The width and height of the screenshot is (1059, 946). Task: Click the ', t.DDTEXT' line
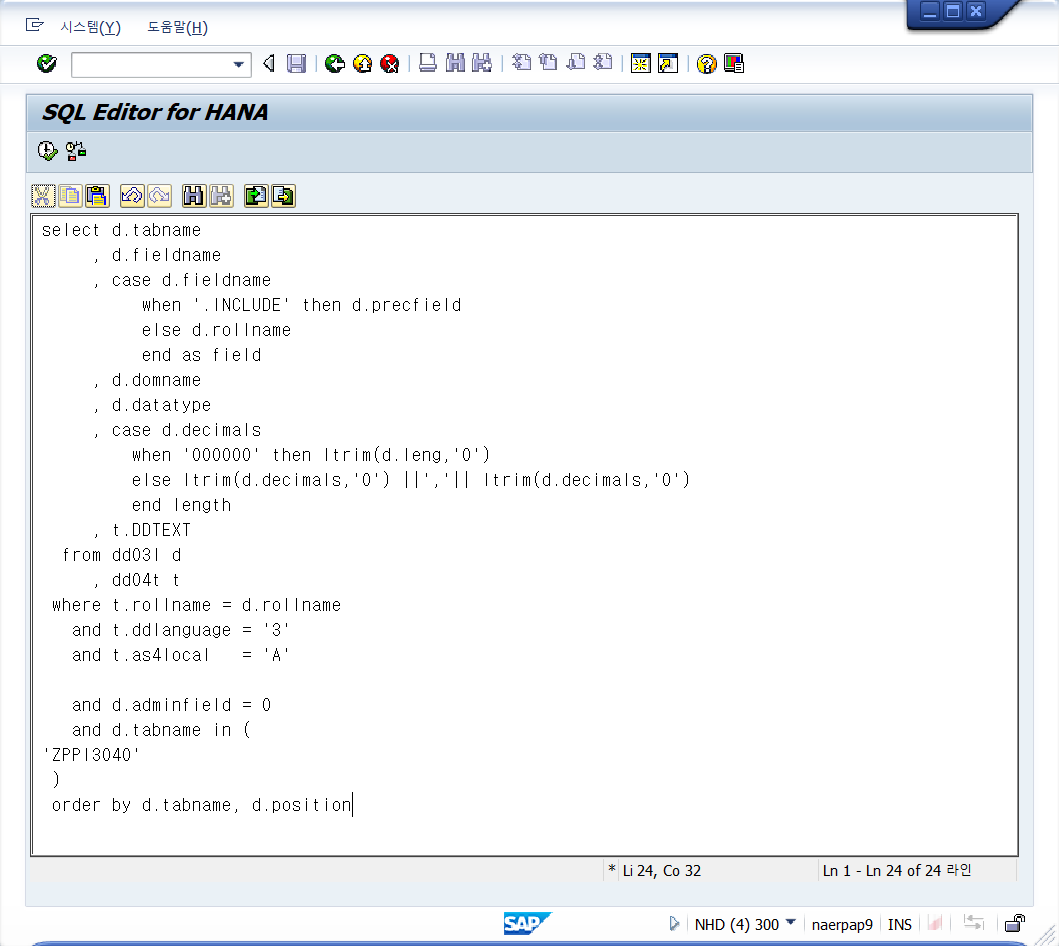click(142, 530)
